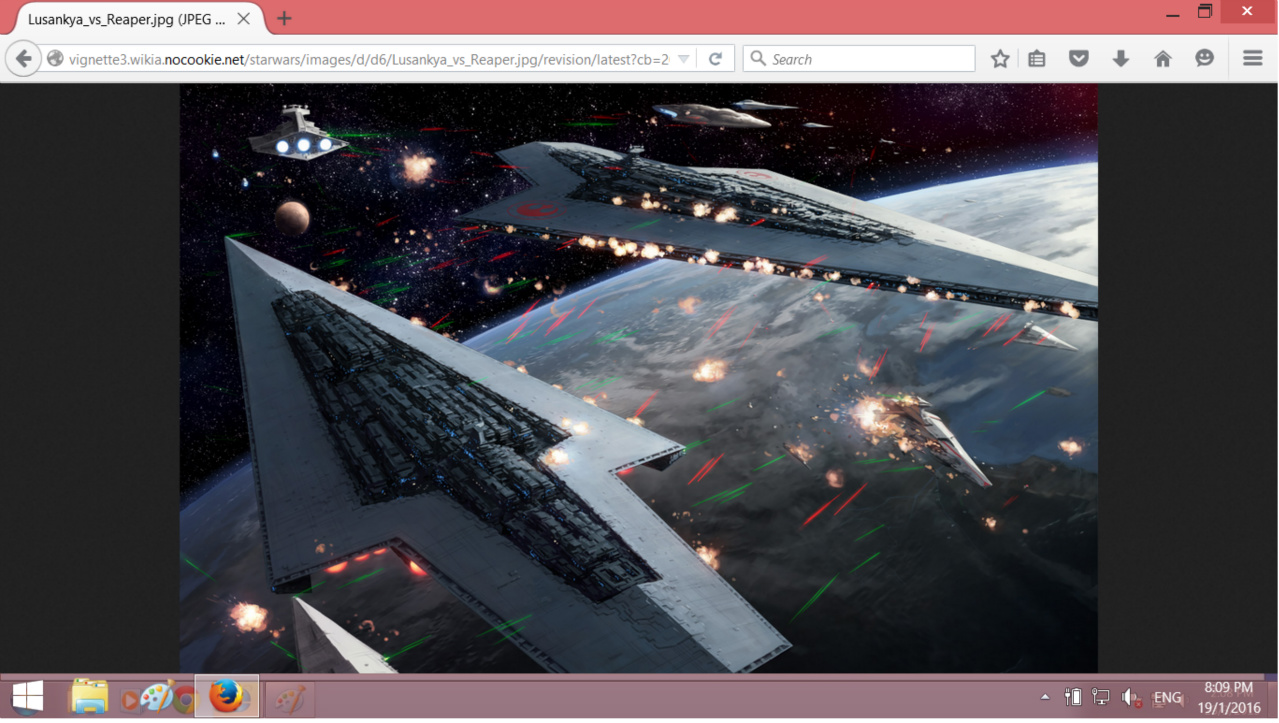Change ENG input language
This screenshot has height=723, width=1279.
[1167, 697]
